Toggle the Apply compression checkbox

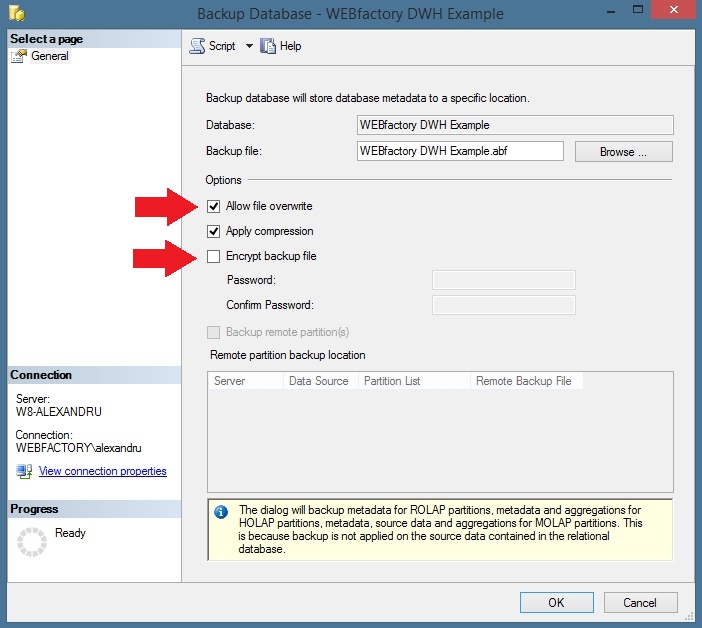(213, 231)
